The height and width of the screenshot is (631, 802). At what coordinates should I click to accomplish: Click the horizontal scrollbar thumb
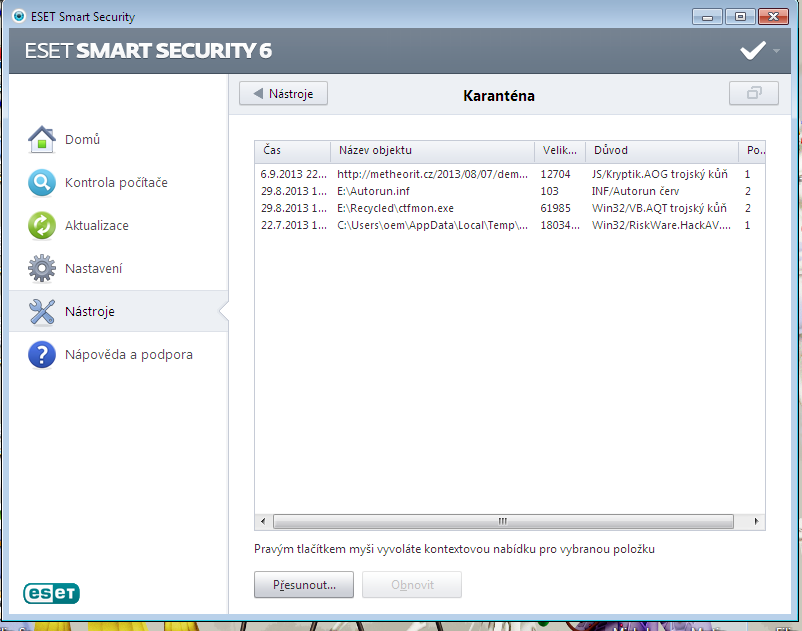tap(503, 521)
